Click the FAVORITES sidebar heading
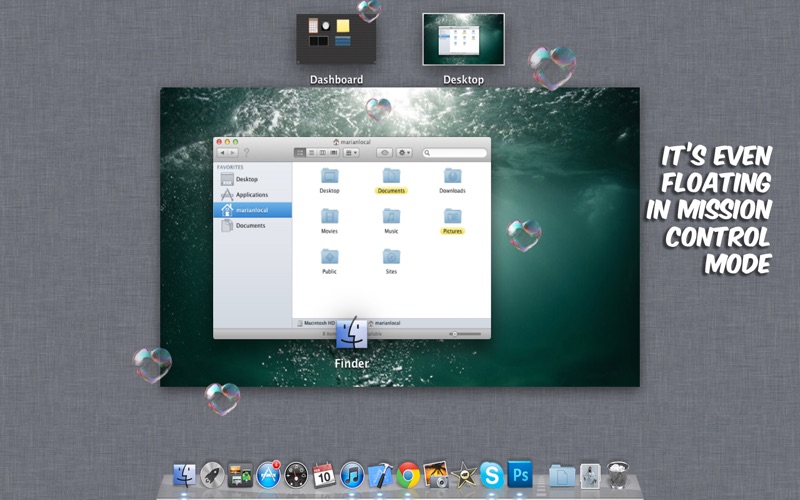 [x=230, y=167]
